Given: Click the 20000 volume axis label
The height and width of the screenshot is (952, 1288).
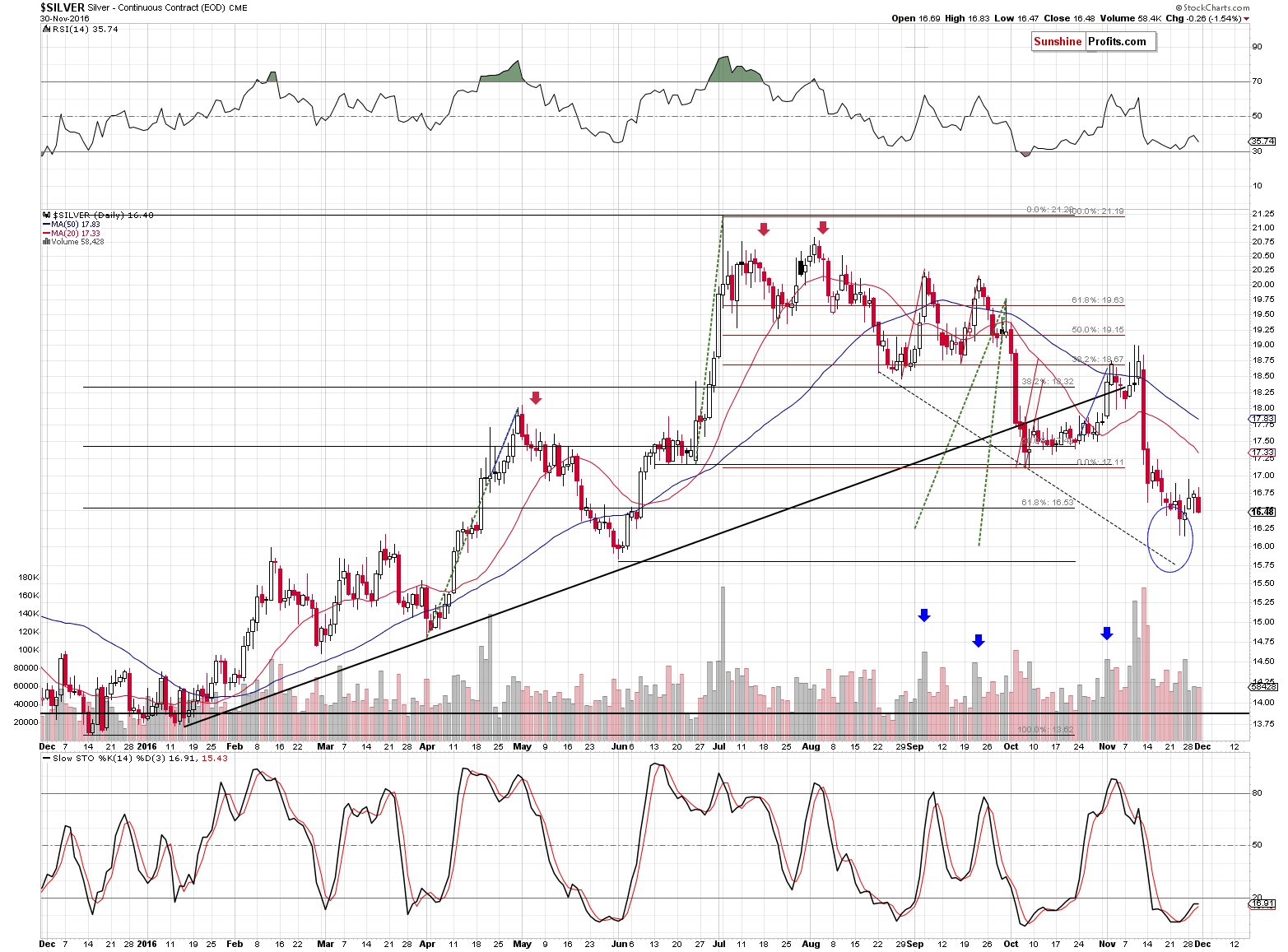Looking at the screenshot, I should pos(26,722).
